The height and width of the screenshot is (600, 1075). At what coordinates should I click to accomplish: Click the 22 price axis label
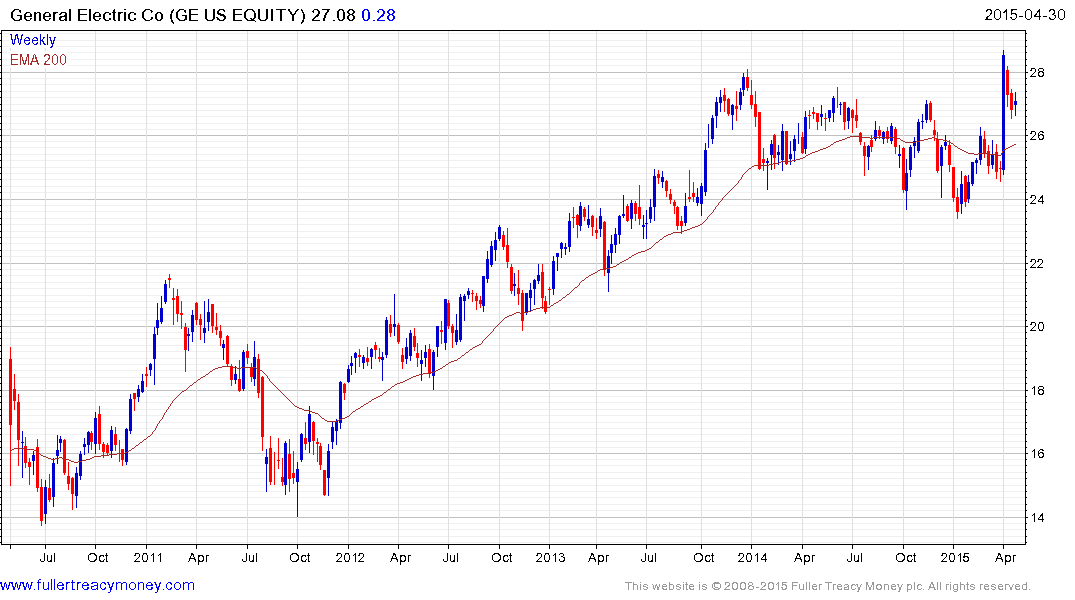1037,263
